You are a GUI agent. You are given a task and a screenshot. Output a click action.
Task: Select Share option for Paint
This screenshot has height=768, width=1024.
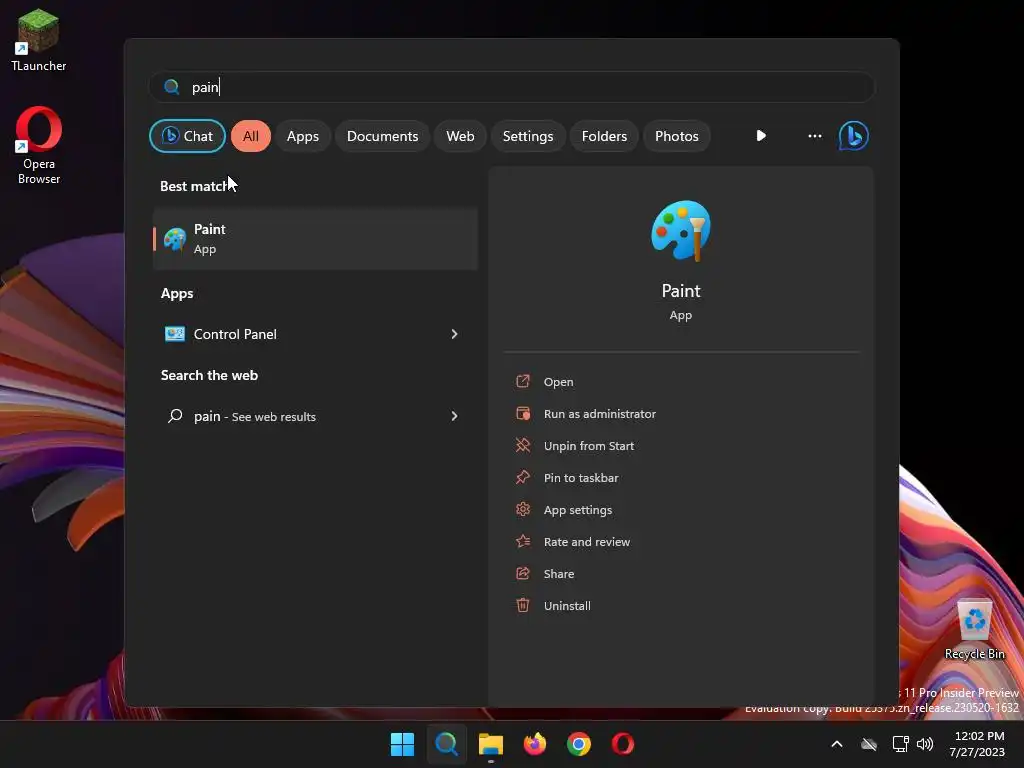pyautogui.click(x=558, y=573)
